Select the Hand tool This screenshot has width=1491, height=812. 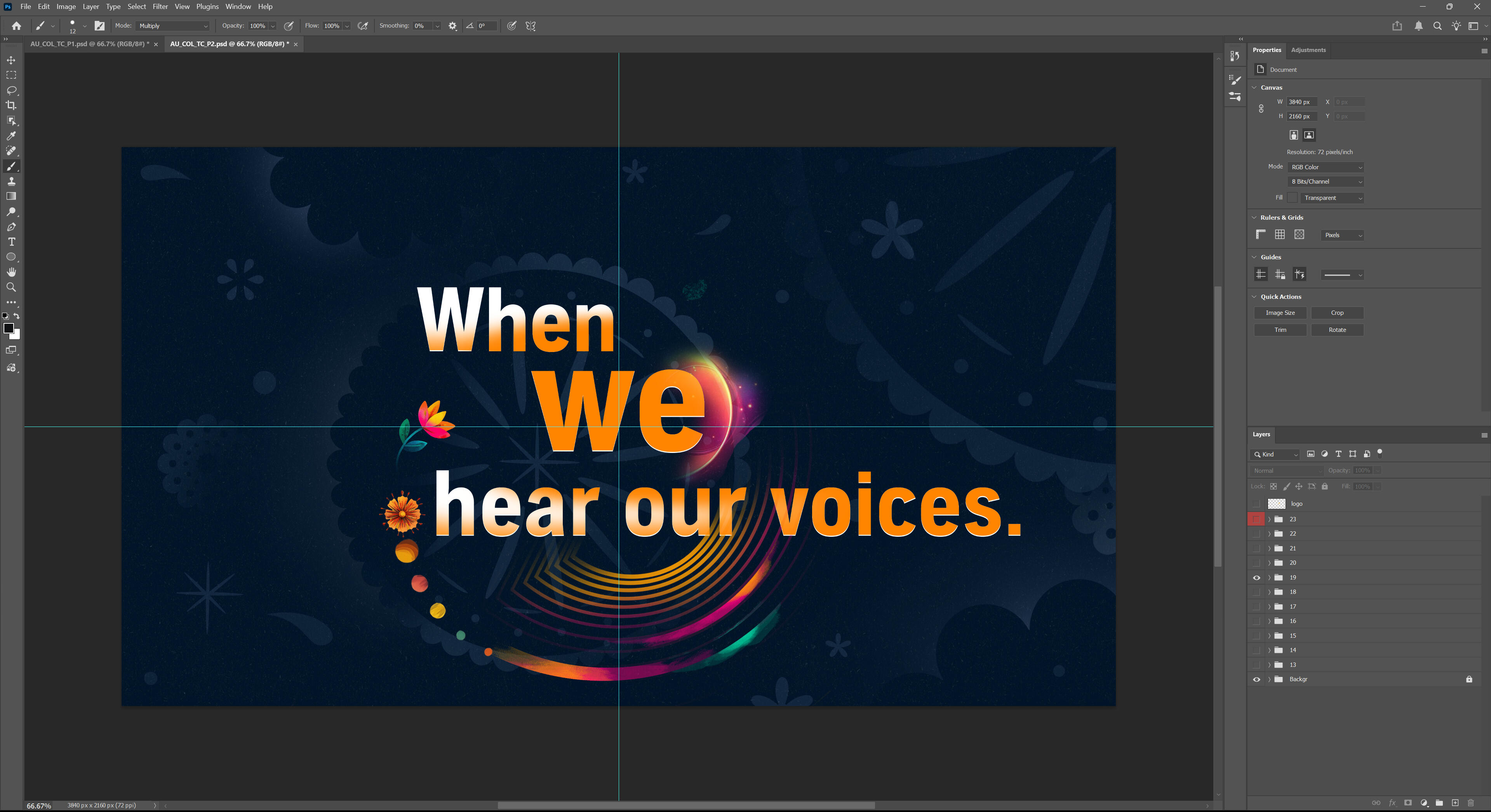11,272
